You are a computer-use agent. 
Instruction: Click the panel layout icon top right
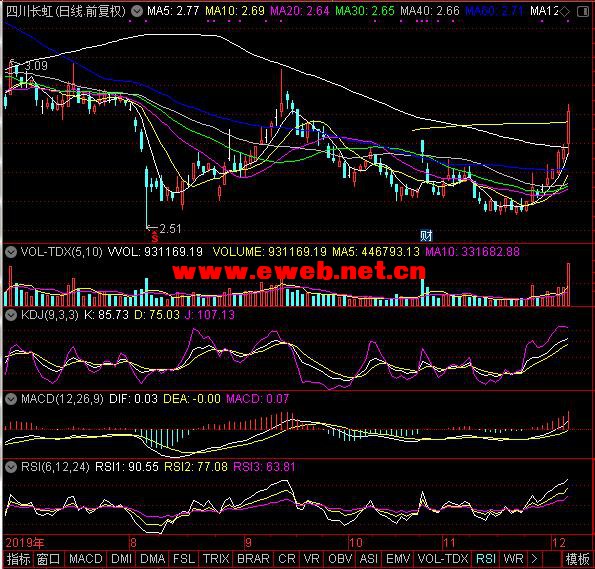click(582, 12)
